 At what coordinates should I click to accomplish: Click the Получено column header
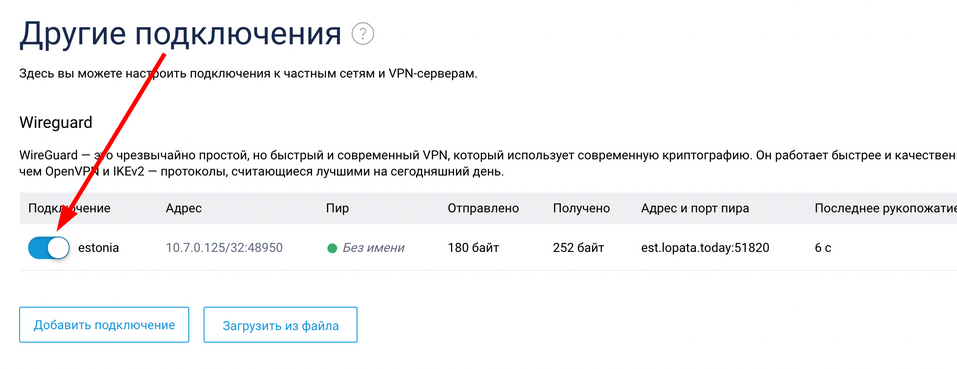582,208
